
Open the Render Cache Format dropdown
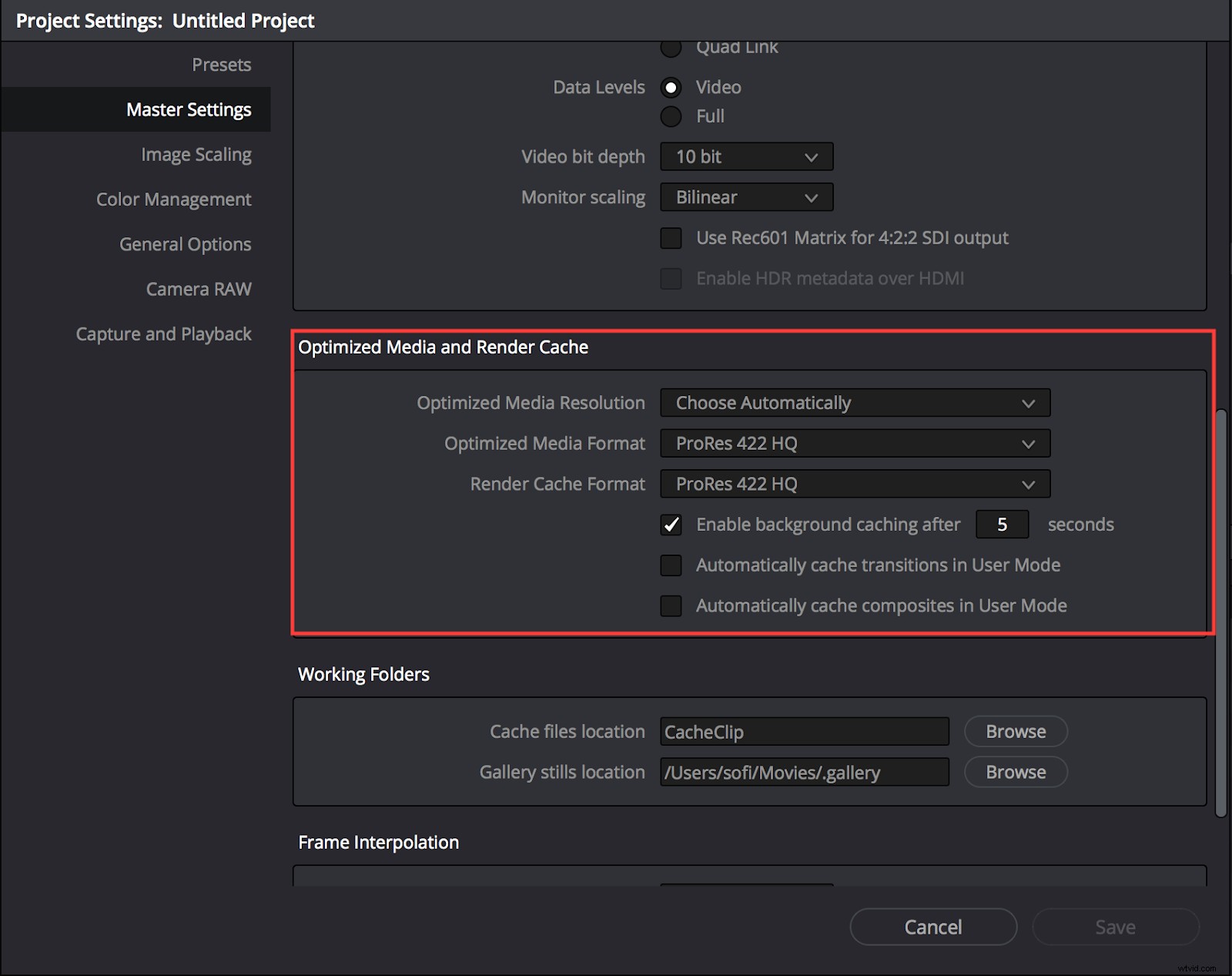click(854, 484)
